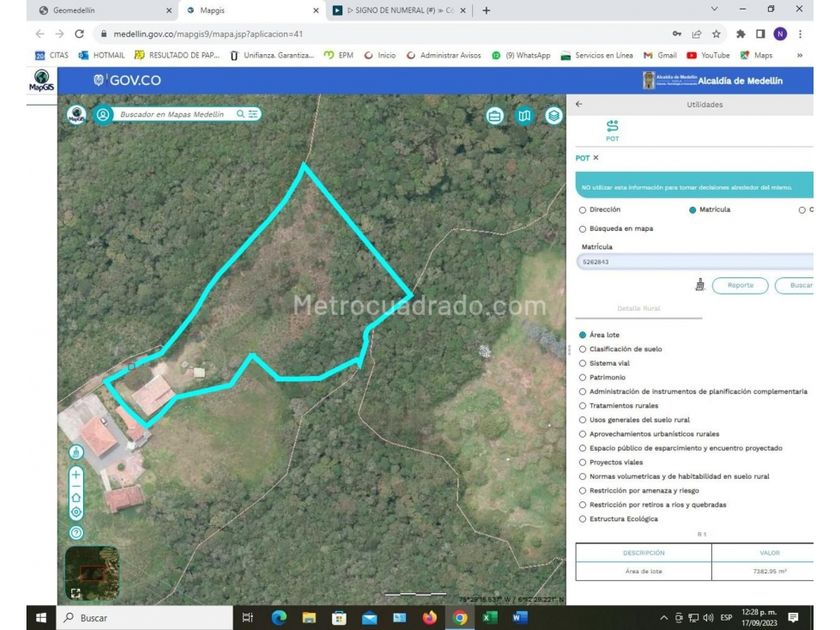
Task: Reset map to home extent
Action: (76, 498)
